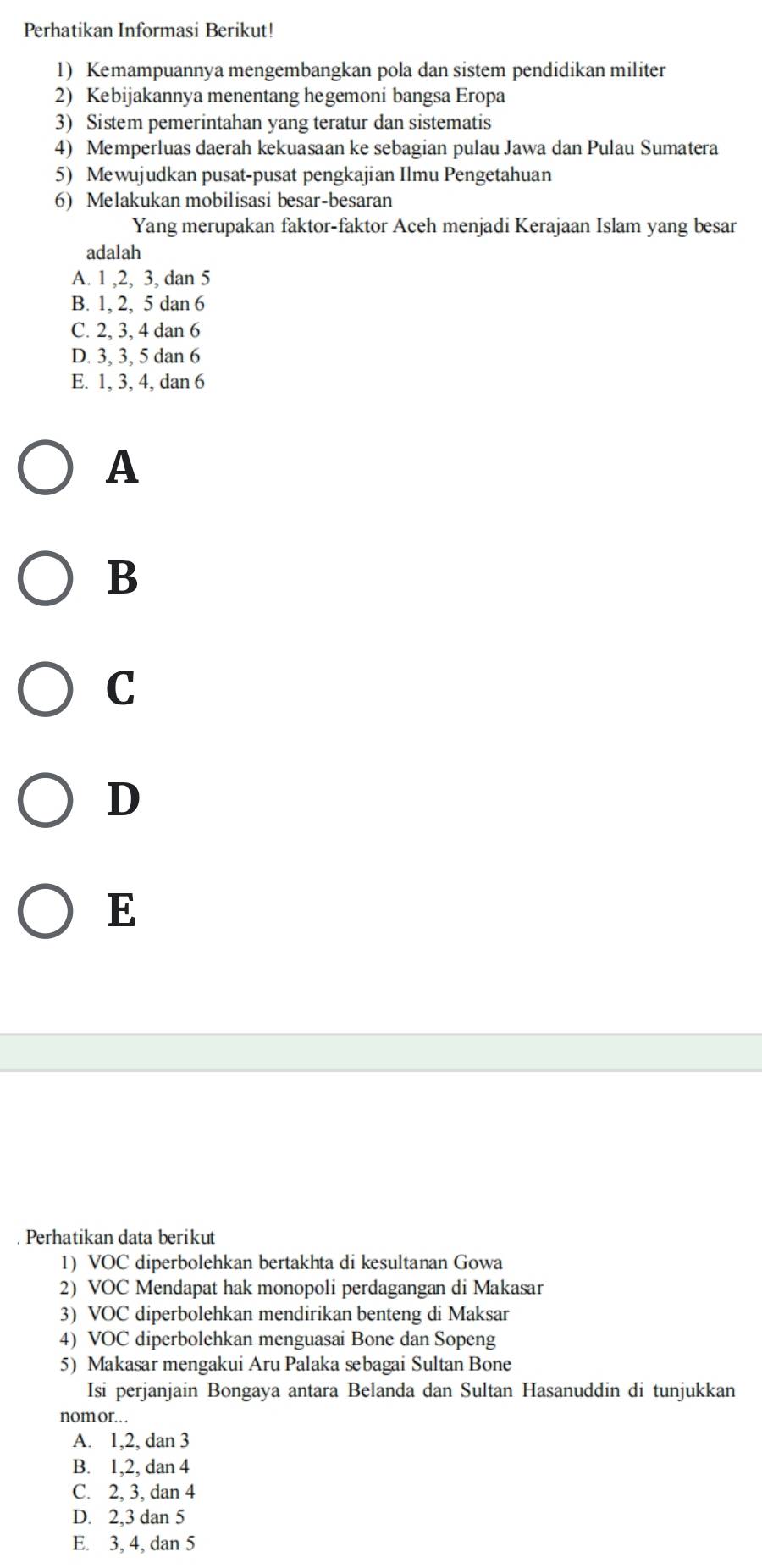This screenshot has height=1568, width=762.
Task: Select the radio circle for answer A
Action: (x=46, y=467)
